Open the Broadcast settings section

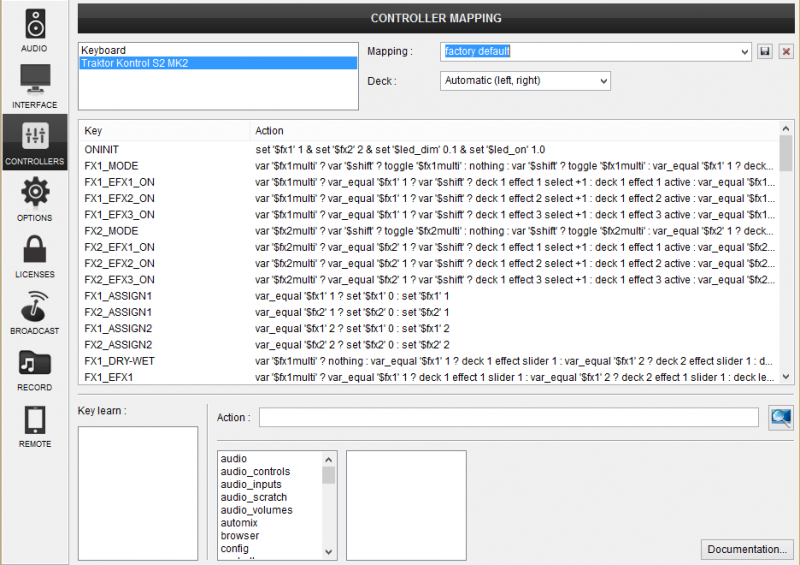[x=34, y=312]
